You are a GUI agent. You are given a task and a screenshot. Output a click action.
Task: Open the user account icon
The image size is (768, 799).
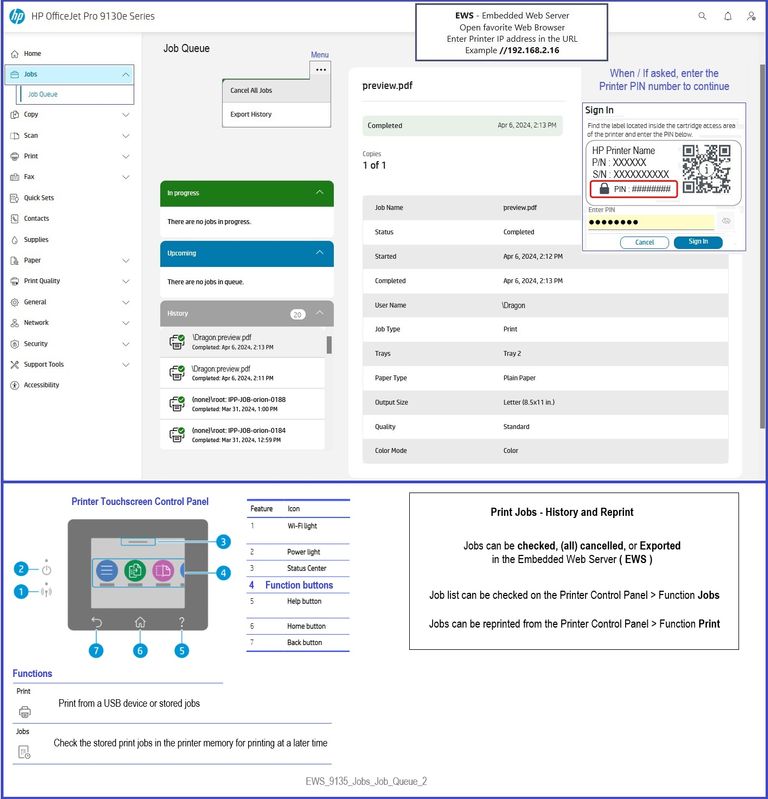click(751, 16)
